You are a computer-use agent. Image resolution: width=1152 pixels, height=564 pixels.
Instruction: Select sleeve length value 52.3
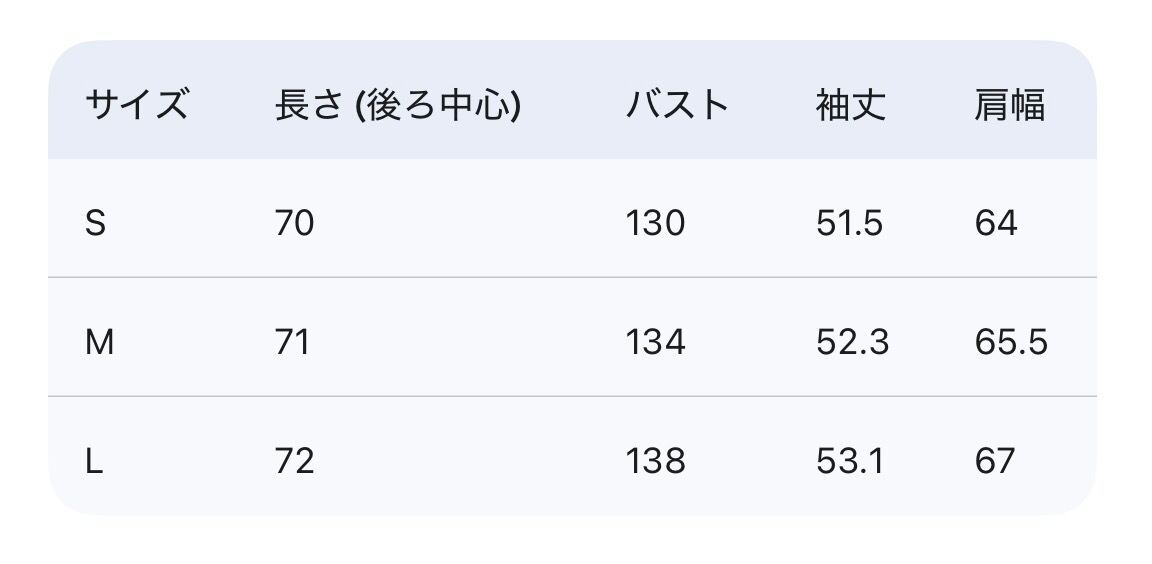tap(852, 343)
